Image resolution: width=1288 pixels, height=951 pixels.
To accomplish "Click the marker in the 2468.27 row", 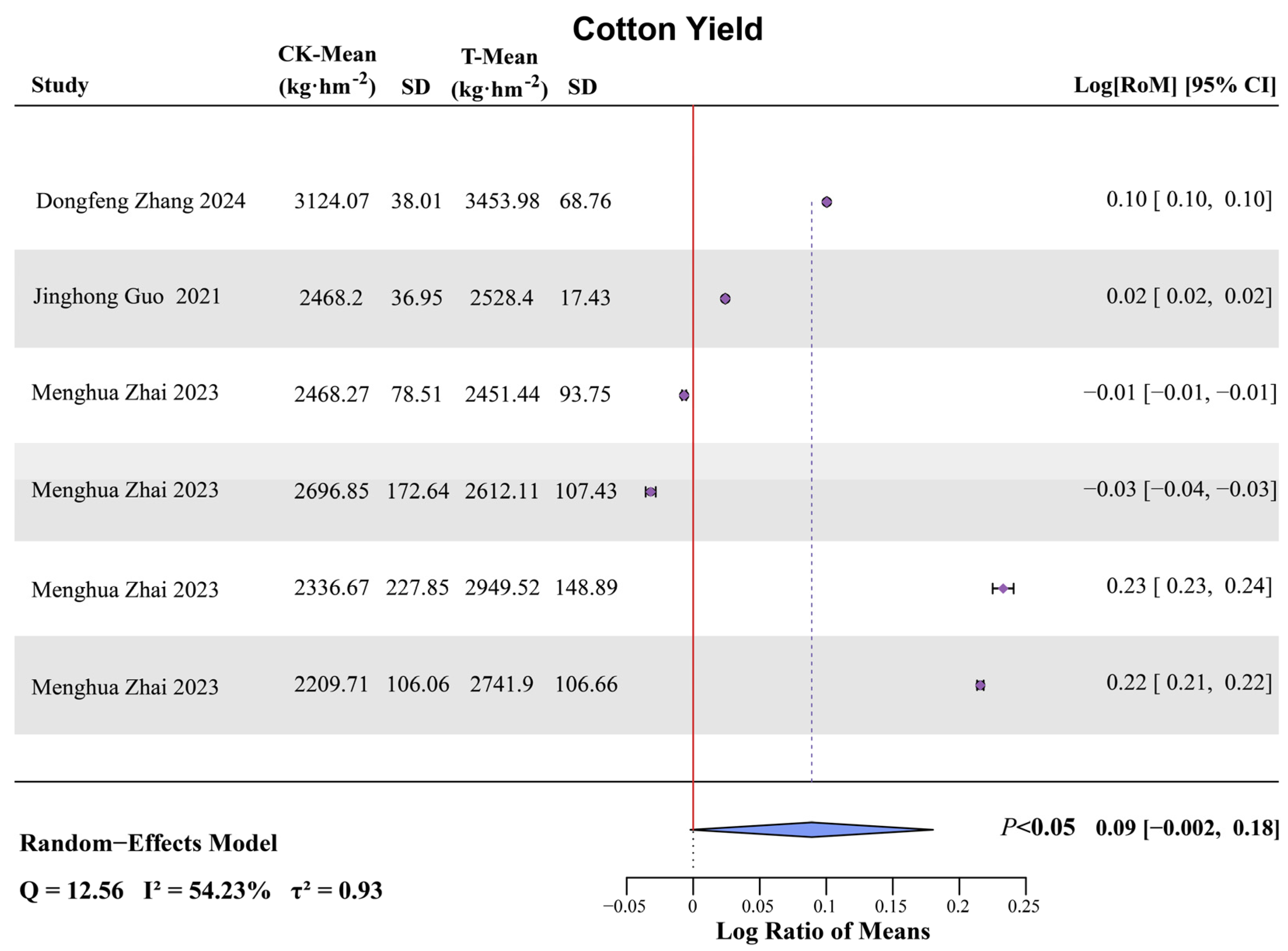I will [x=684, y=395].
